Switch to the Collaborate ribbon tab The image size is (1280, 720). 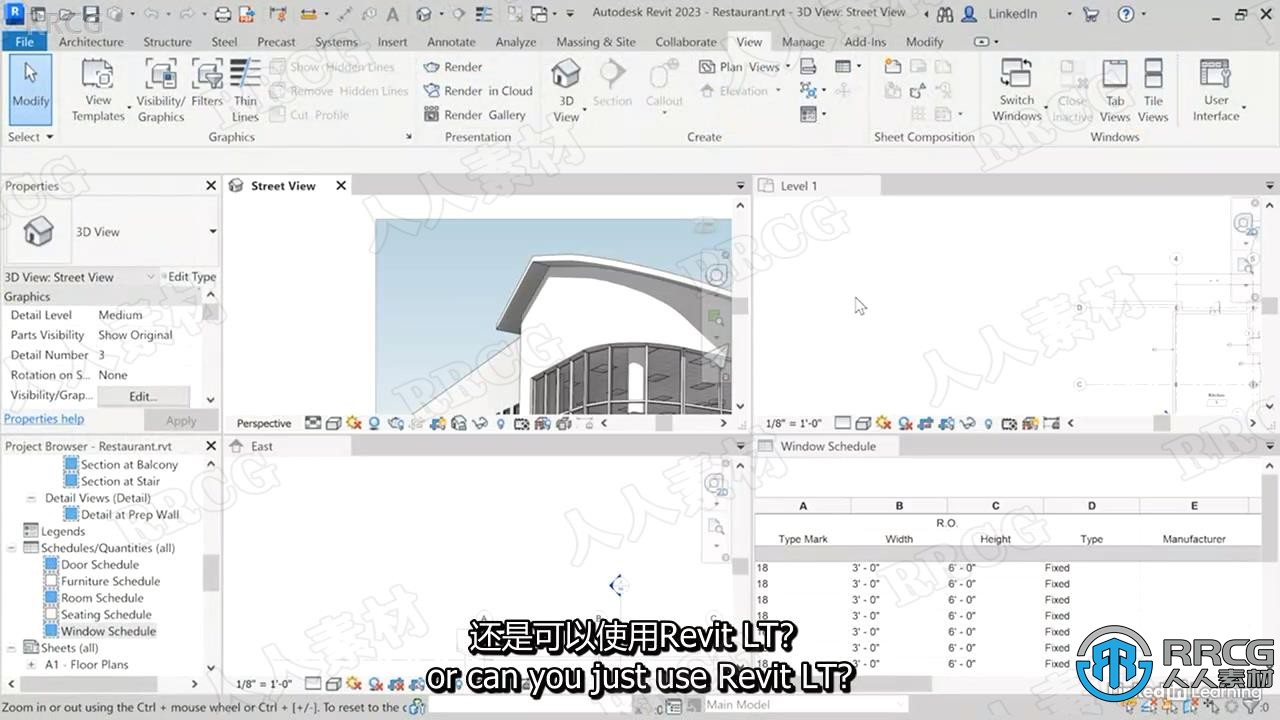pyautogui.click(x=686, y=42)
